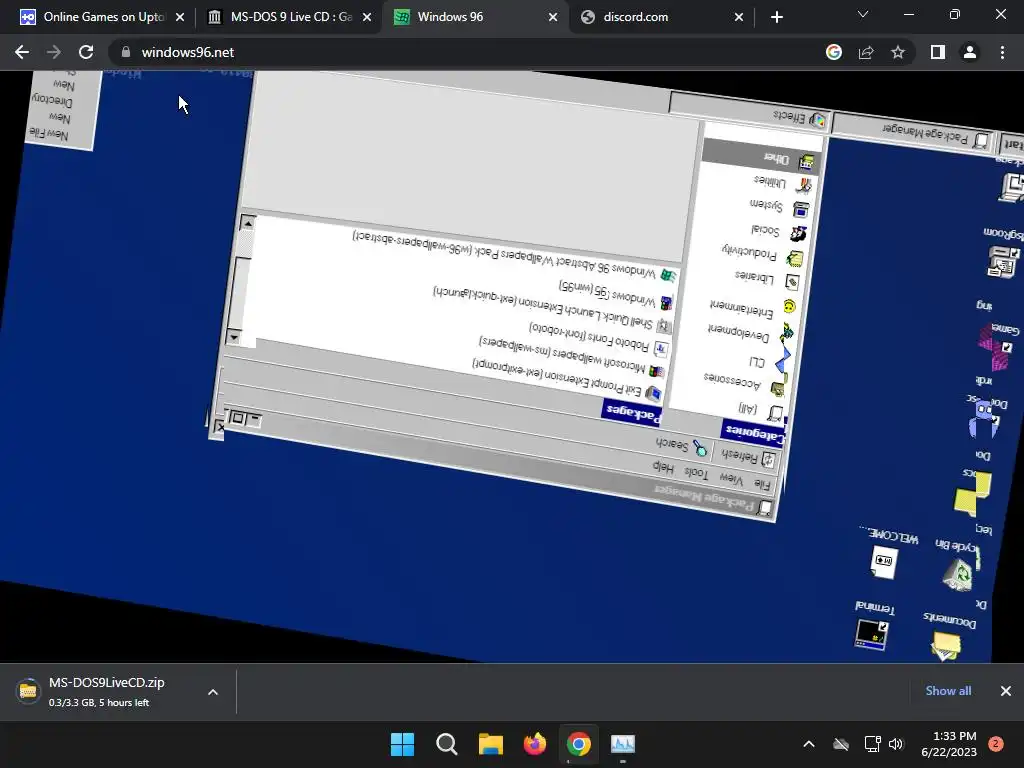This screenshot has height=768, width=1024.
Task: Click the Refresh toolbar button
Action: pos(748,457)
